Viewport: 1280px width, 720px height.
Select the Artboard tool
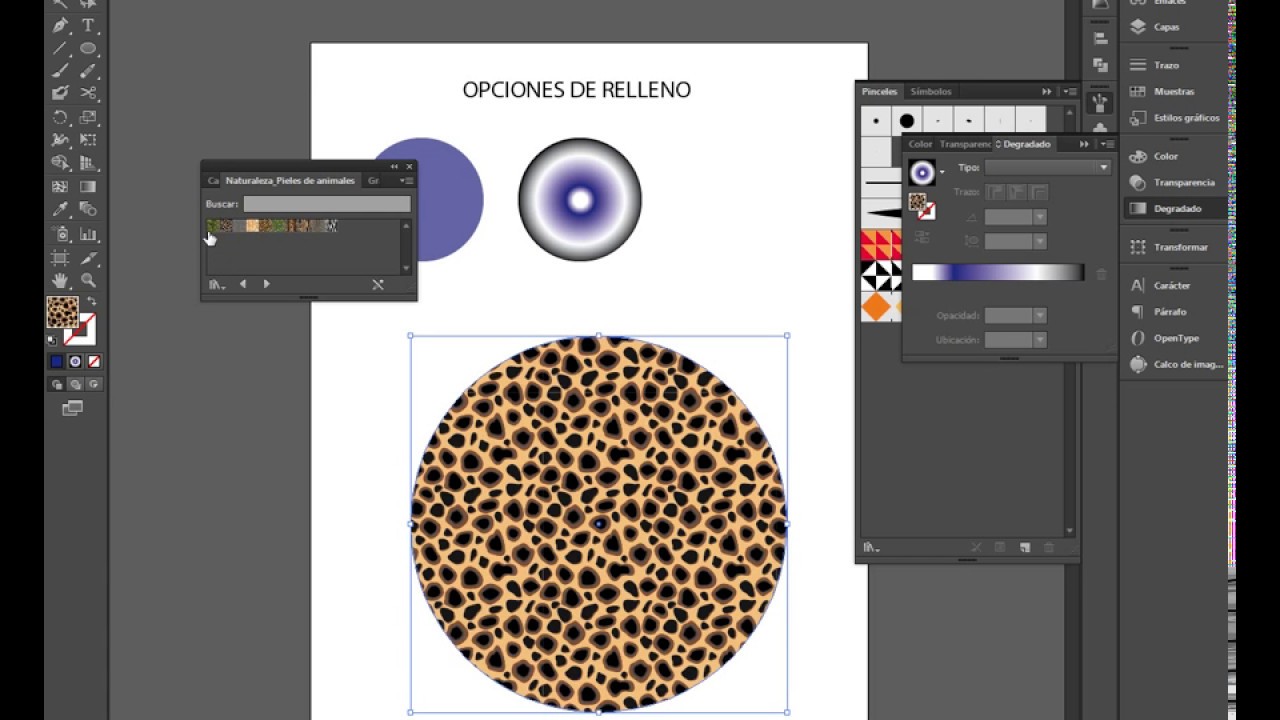(60, 257)
